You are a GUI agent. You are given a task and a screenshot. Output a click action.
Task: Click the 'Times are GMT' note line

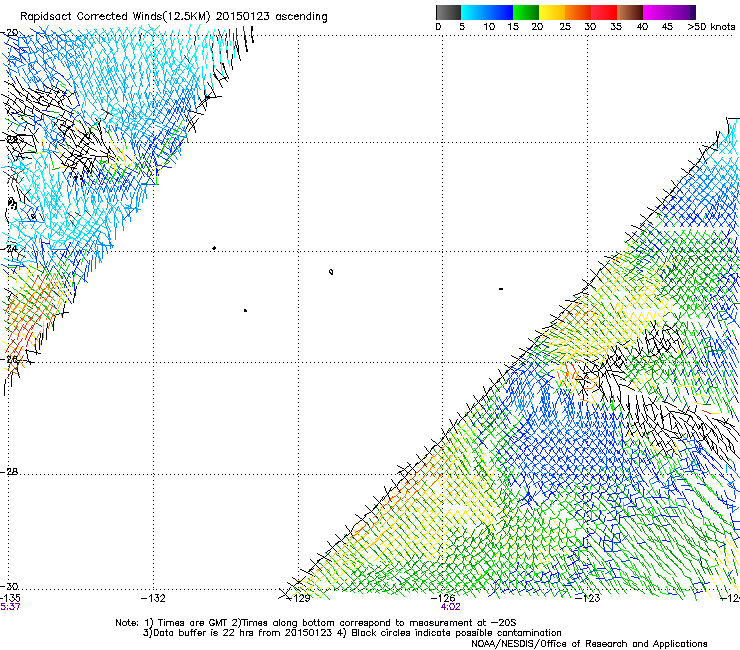[316, 623]
